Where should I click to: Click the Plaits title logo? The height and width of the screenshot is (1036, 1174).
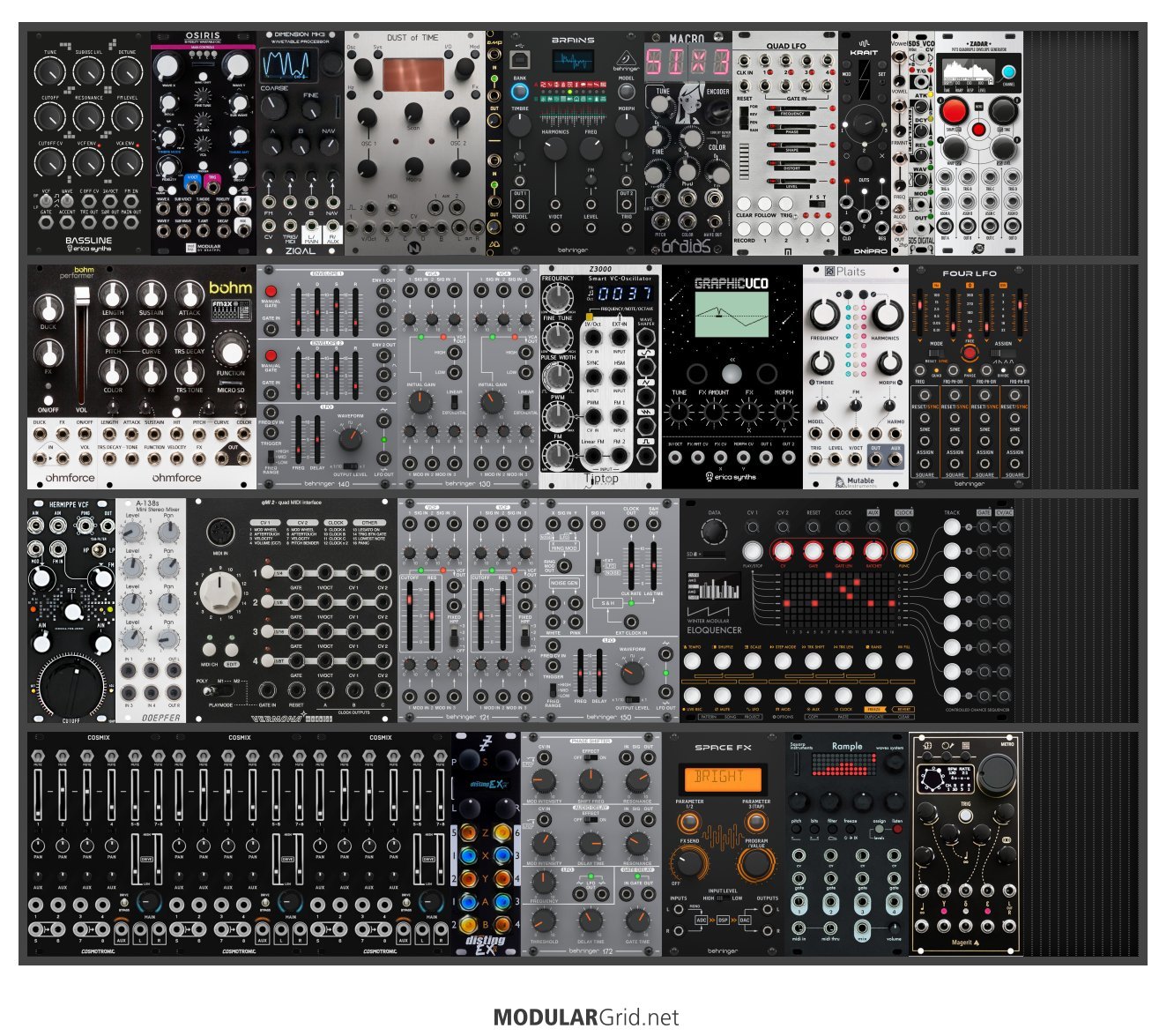845,272
